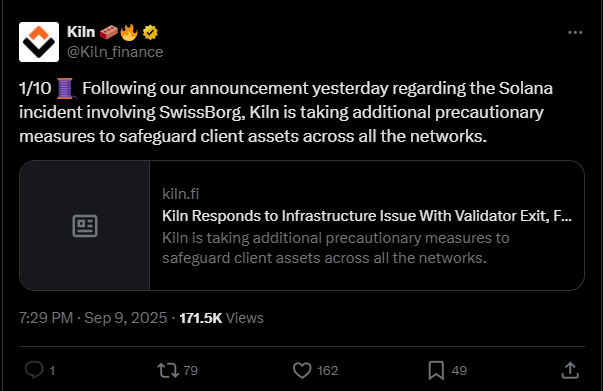Screen dimensions: 603x391
Task: Open the Kiln display name
Action: pos(81,32)
